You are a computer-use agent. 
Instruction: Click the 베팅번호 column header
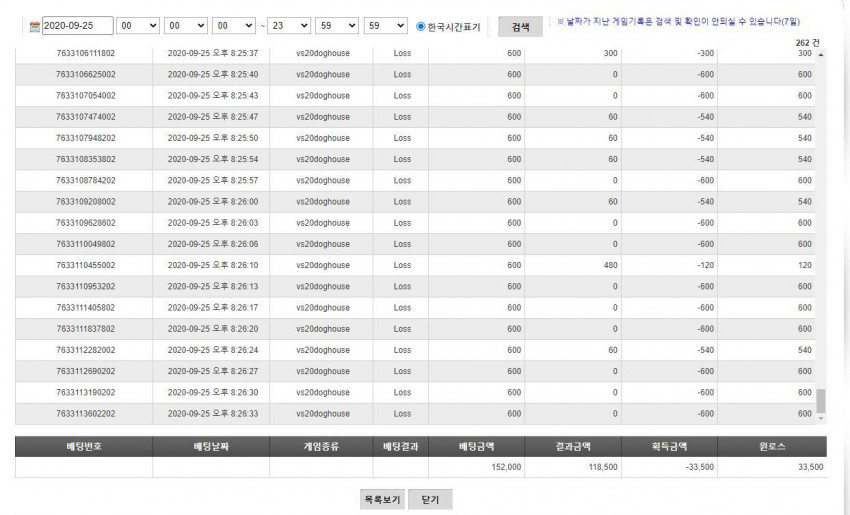(84, 447)
